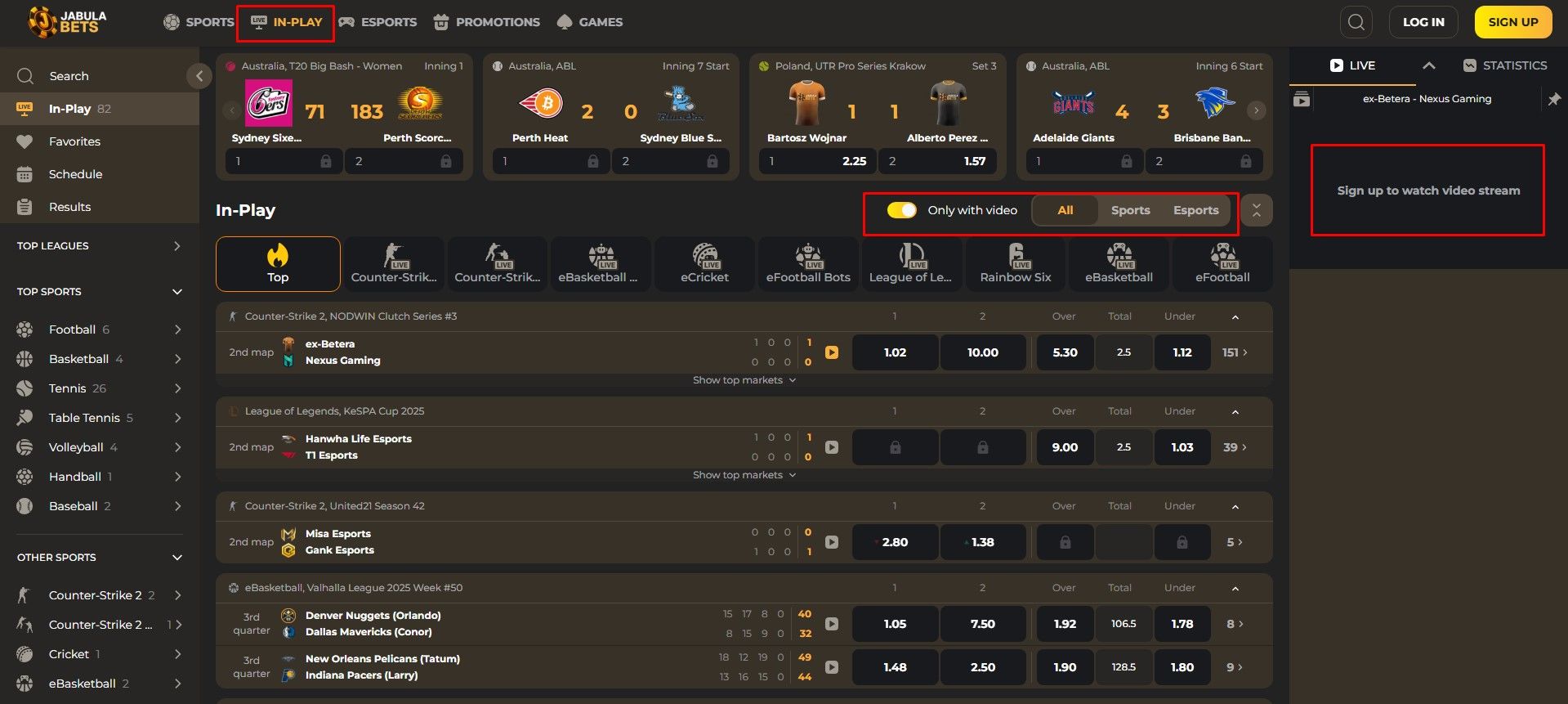Select the eFootball category tile
Screen dimensions: 1568x704
pyautogui.click(x=1222, y=264)
